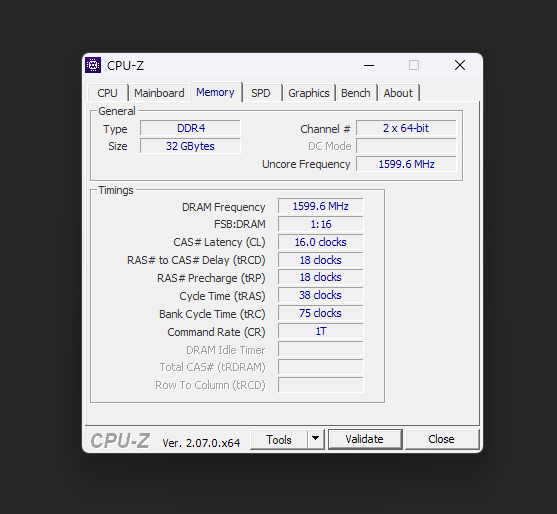Click the 'DC Mode' label
This screenshot has height=514, width=557.
click(330, 146)
